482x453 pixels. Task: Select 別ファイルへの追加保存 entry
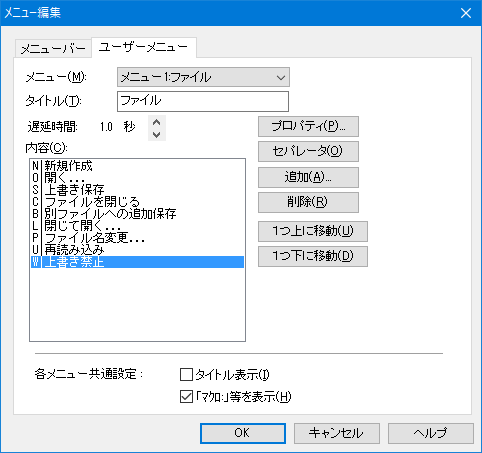click(137, 214)
